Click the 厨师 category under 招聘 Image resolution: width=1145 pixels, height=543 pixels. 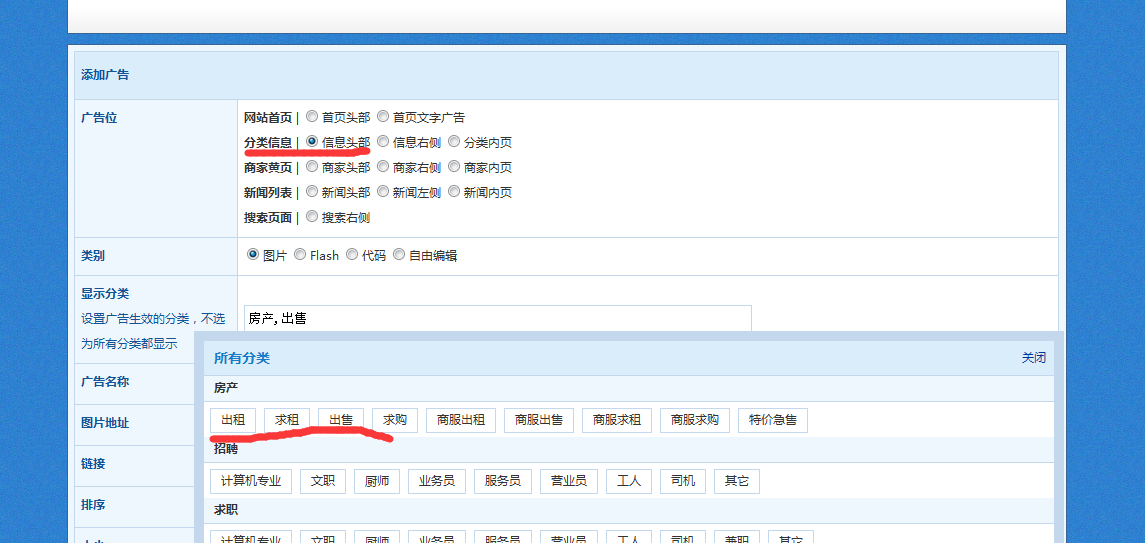click(377, 481)
